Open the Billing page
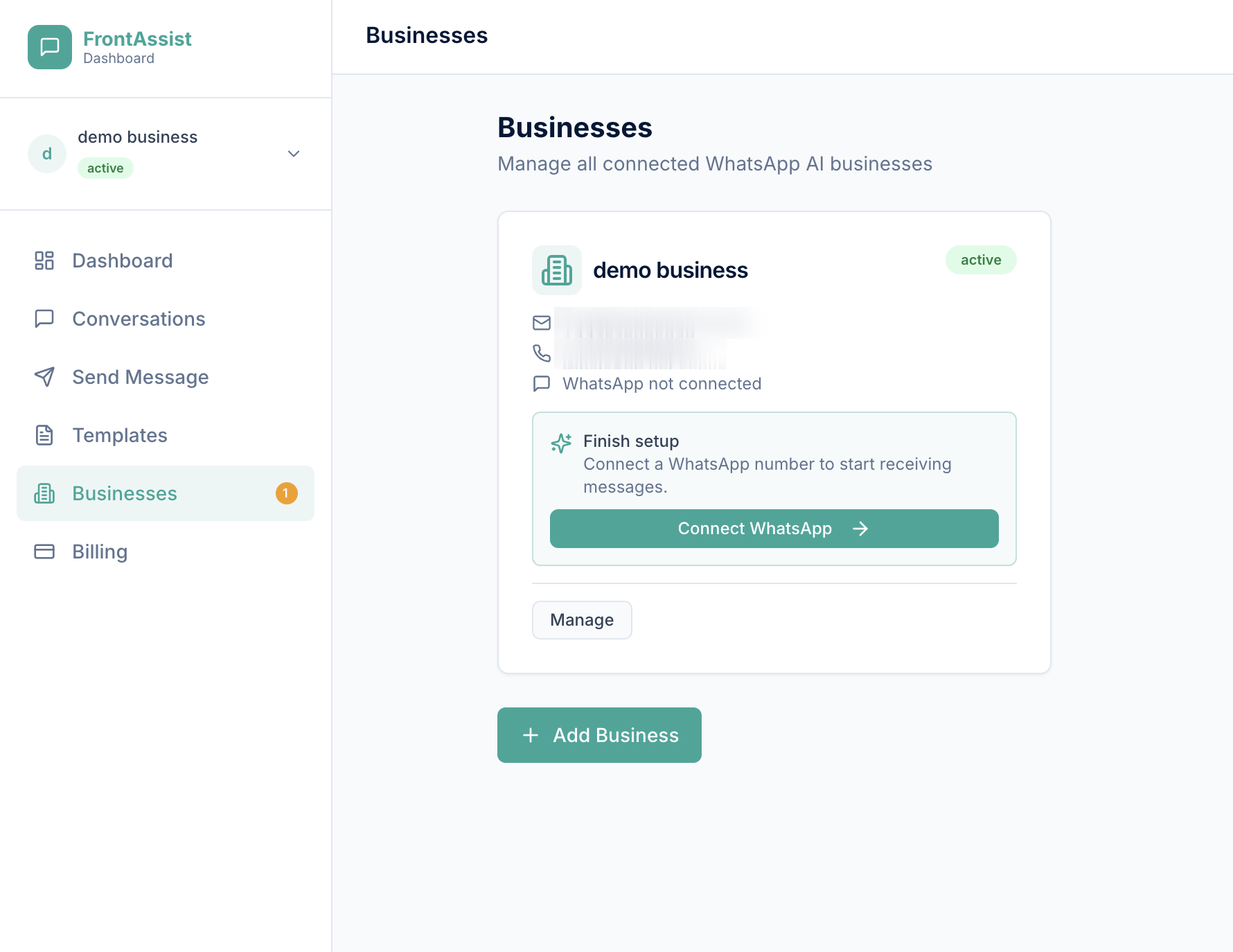Image resolution: width=1233 pixels, height=952 pixels. (166, 552)
